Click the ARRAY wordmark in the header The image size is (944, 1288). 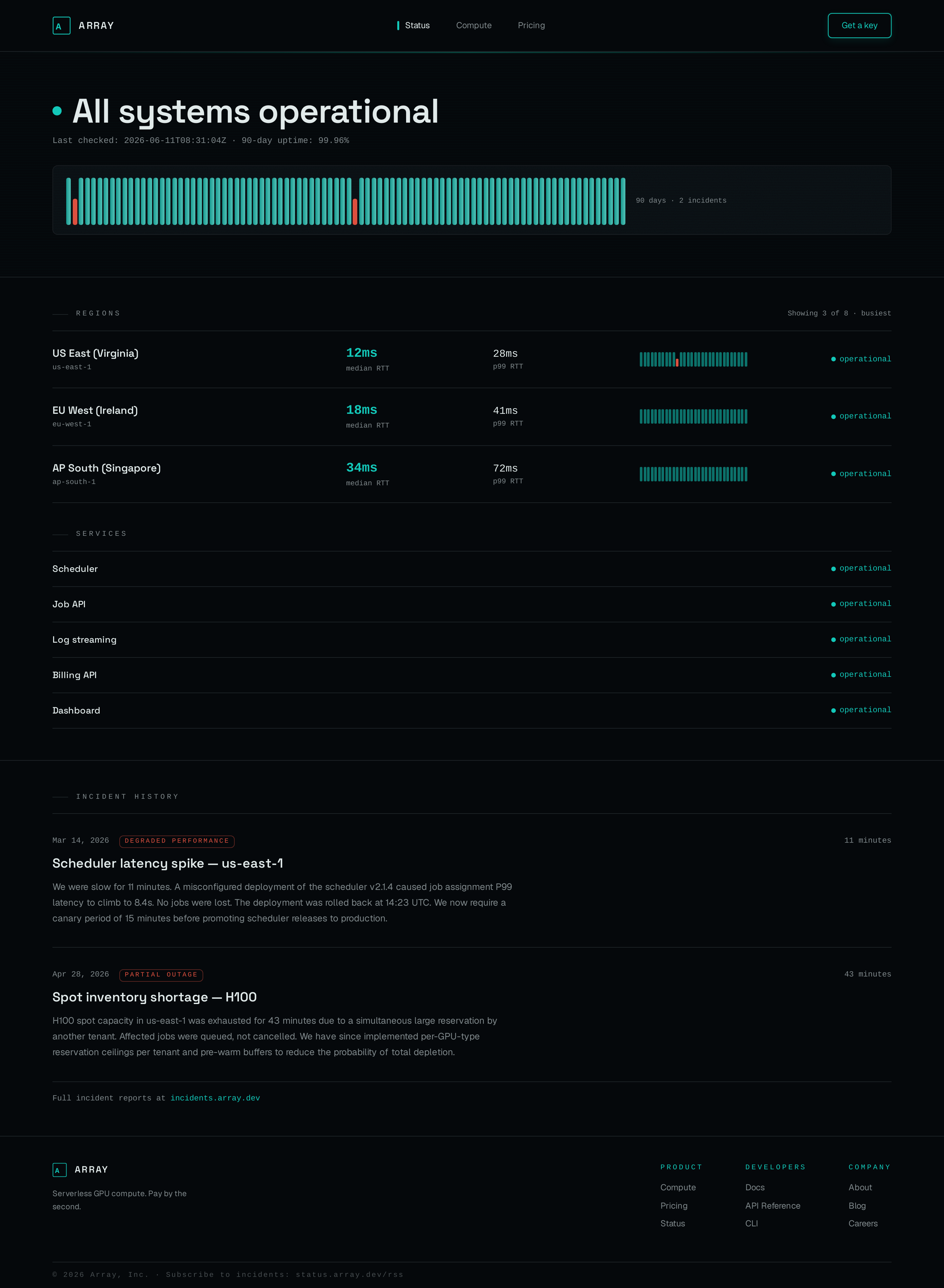coord(96,26)
